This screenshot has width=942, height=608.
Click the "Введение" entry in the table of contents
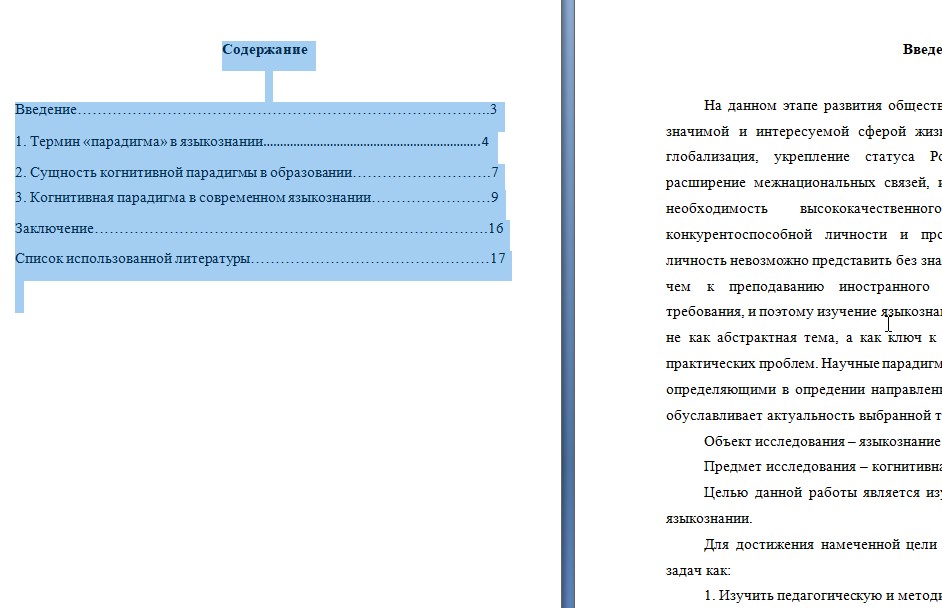(46, 110)
